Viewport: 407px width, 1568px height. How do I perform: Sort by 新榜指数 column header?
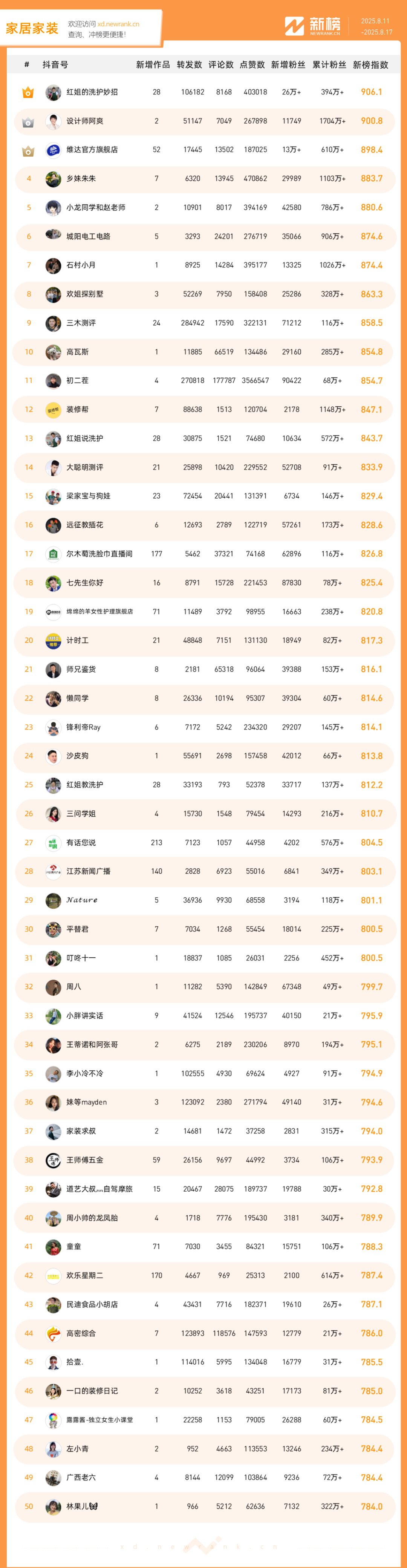(370, 65)
